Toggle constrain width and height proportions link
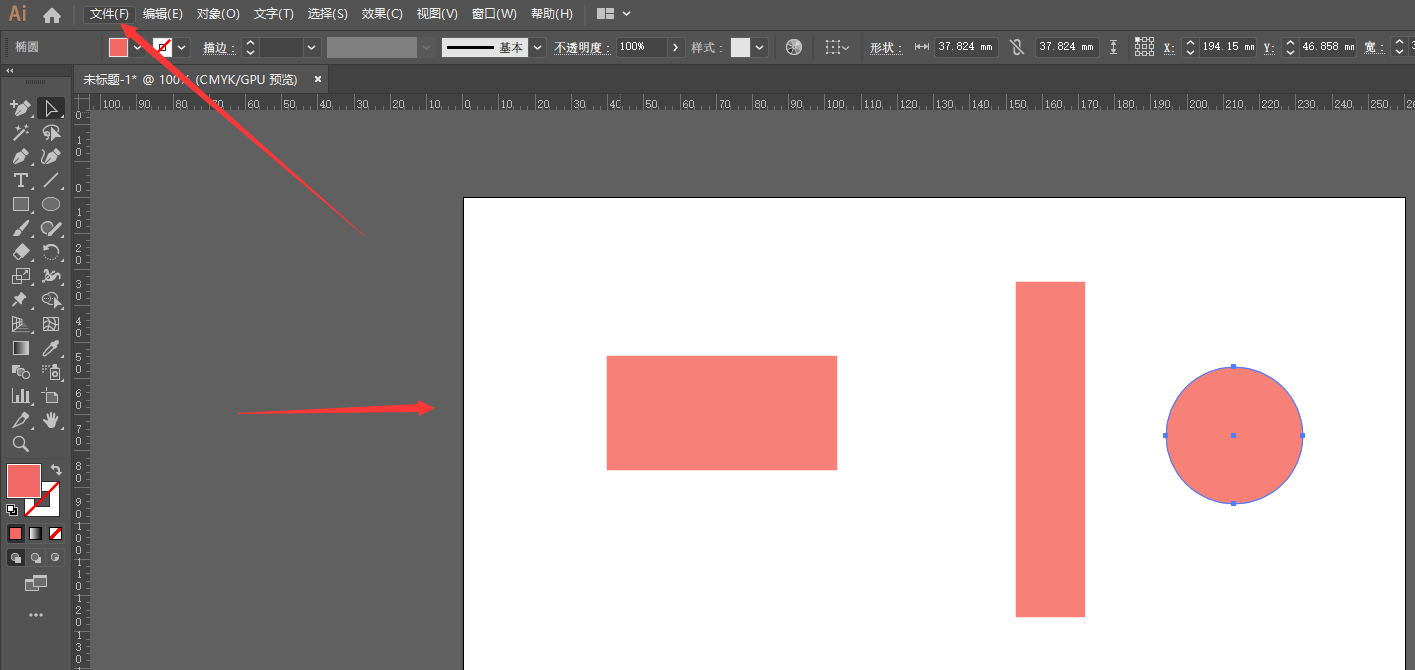This screenshot has width=1415, height=670. coord(1017,47)
